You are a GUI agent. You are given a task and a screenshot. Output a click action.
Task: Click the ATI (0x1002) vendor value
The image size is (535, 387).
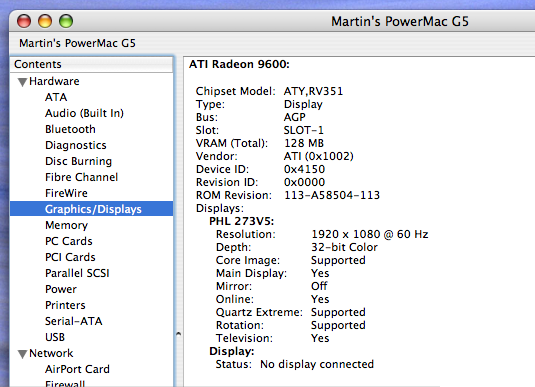coord(319,156)
